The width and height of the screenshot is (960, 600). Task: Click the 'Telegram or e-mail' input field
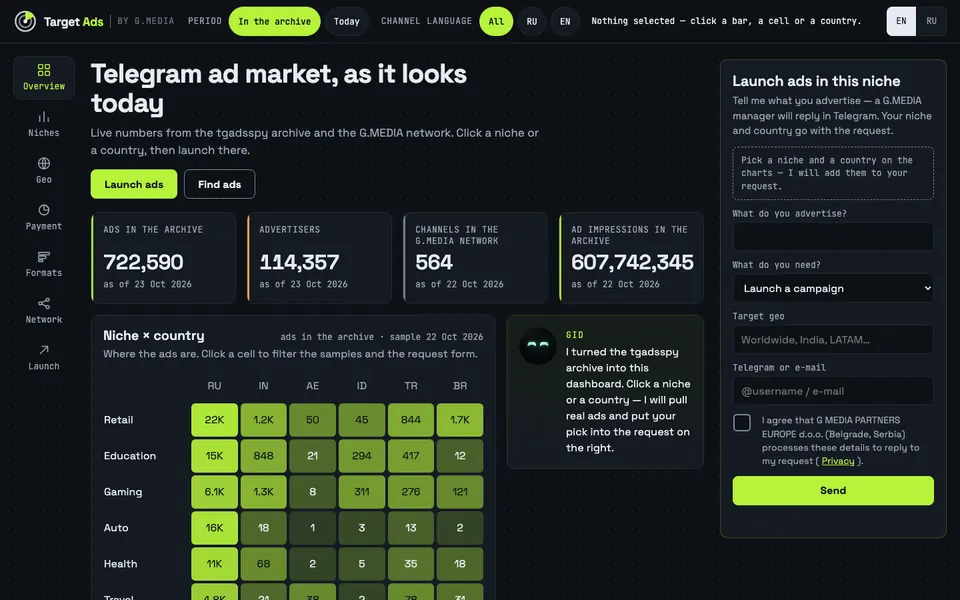click(833, 391)
